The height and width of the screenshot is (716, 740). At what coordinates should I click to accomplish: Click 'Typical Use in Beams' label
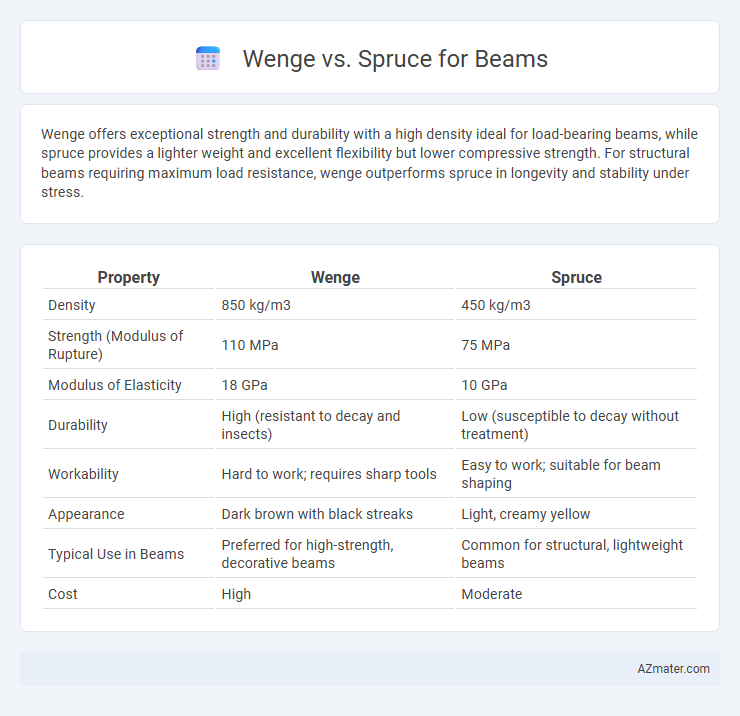116,554
